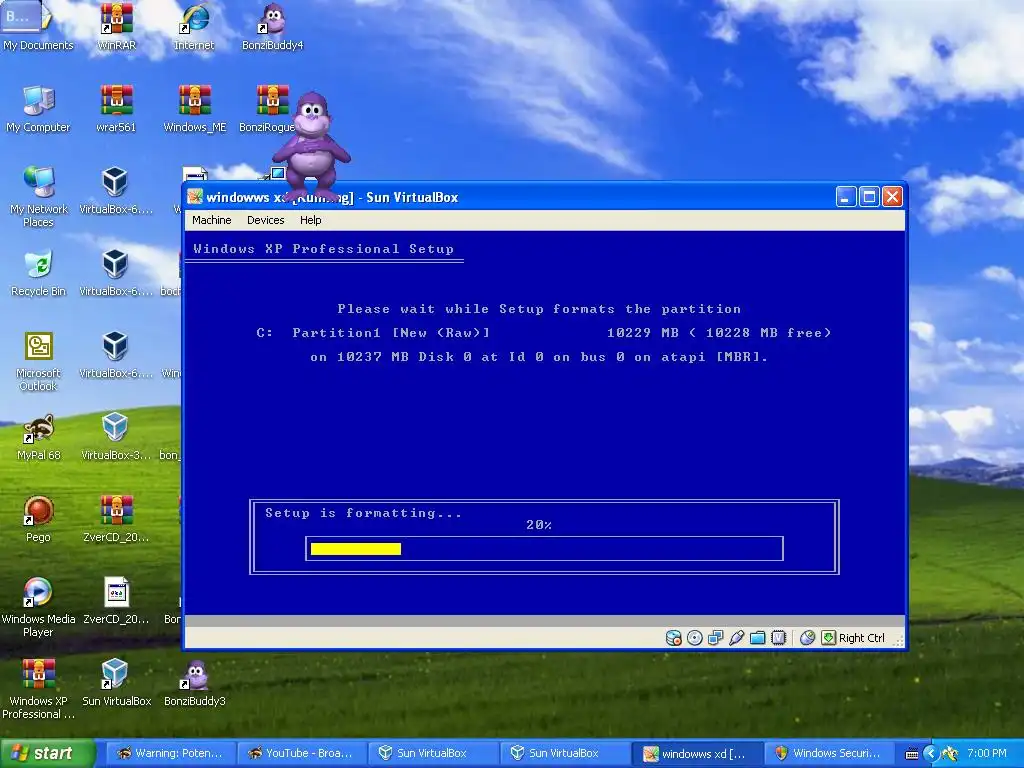Open the Help menu in VirtualBox
Screen dimensions: 1024x768
[310, 220]
